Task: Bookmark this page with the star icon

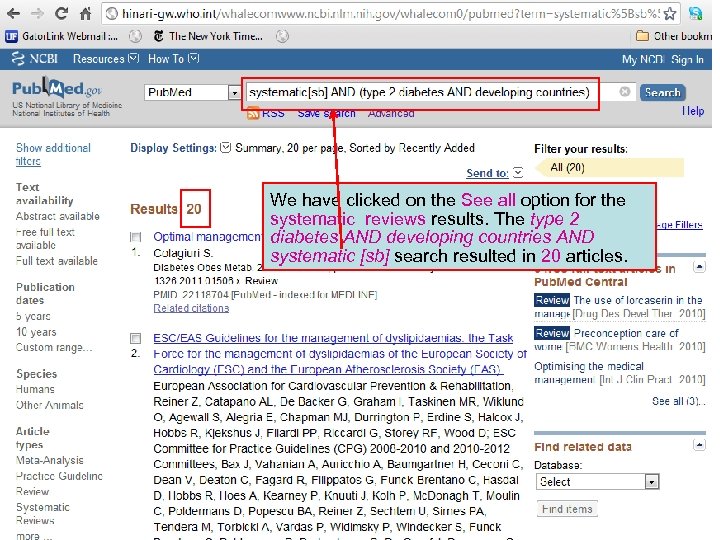Action: coord(670,14)
